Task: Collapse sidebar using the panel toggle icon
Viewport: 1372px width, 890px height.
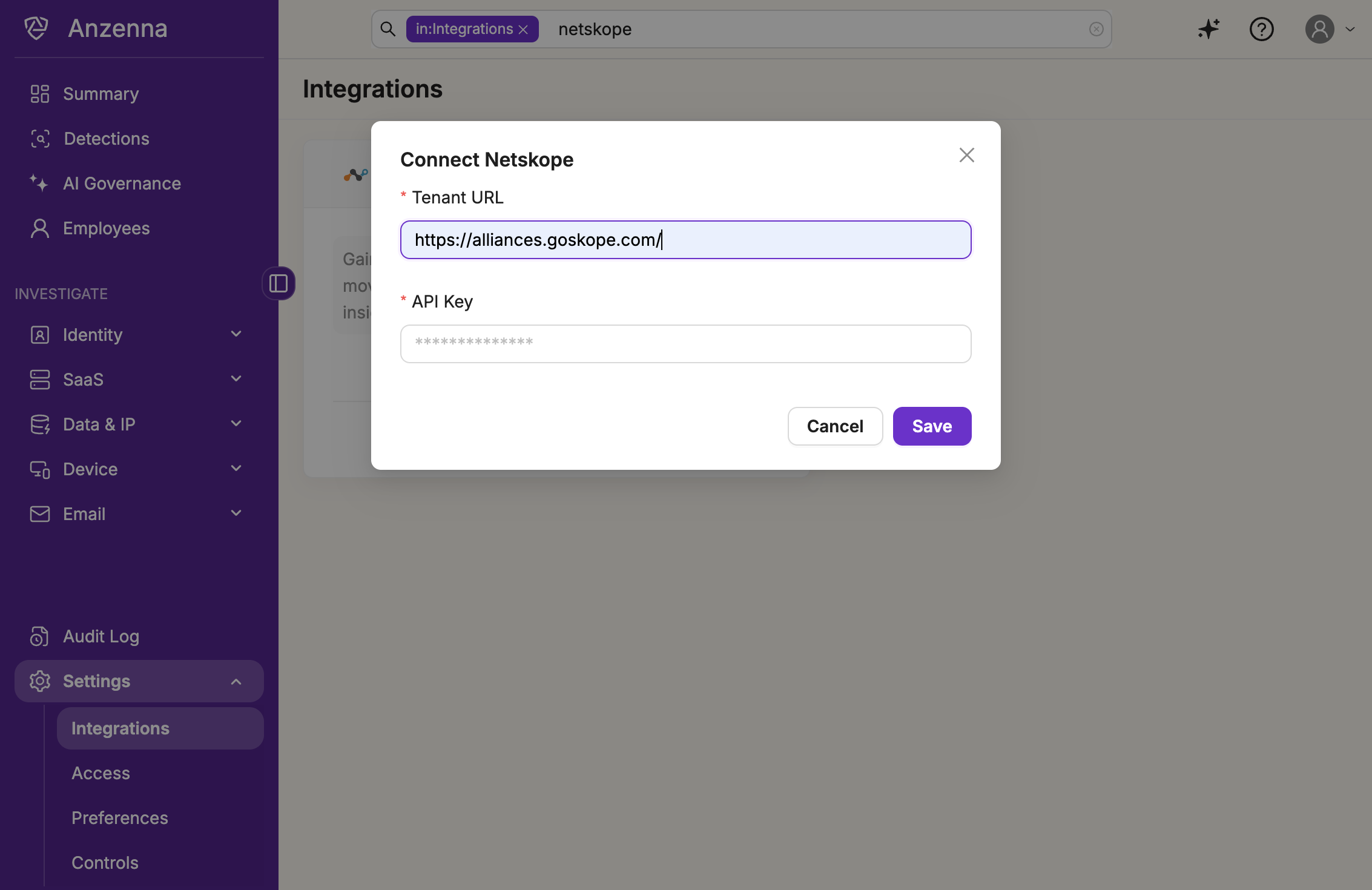Action: 279,283
